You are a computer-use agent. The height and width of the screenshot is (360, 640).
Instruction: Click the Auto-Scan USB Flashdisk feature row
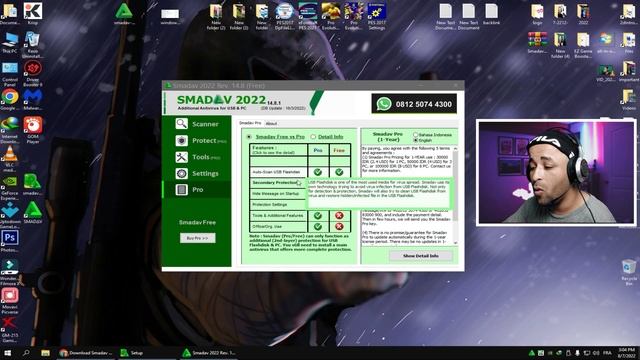[x=278, y=172]
